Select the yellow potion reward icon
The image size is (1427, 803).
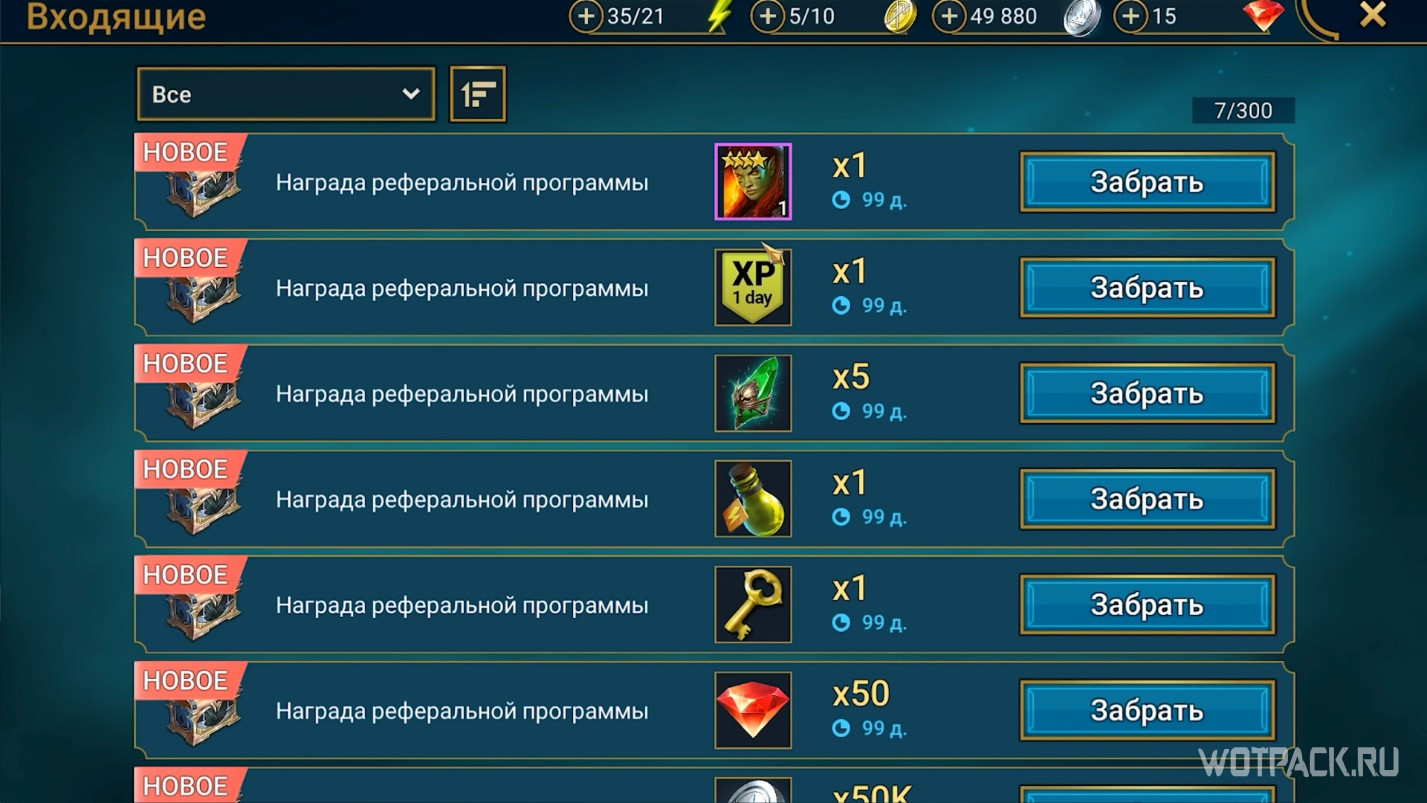click(x=753, y=499)
